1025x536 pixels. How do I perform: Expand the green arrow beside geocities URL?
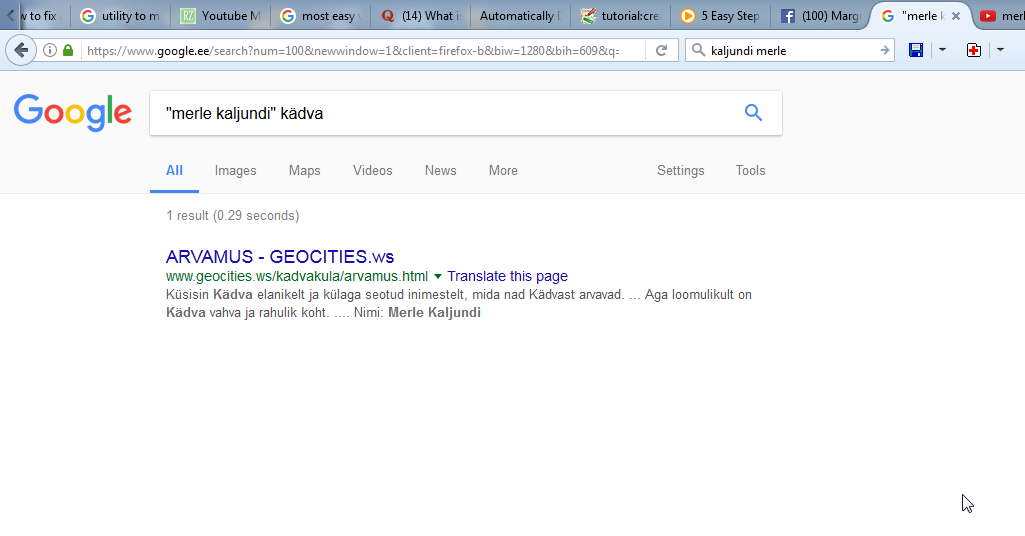(438, 276)
